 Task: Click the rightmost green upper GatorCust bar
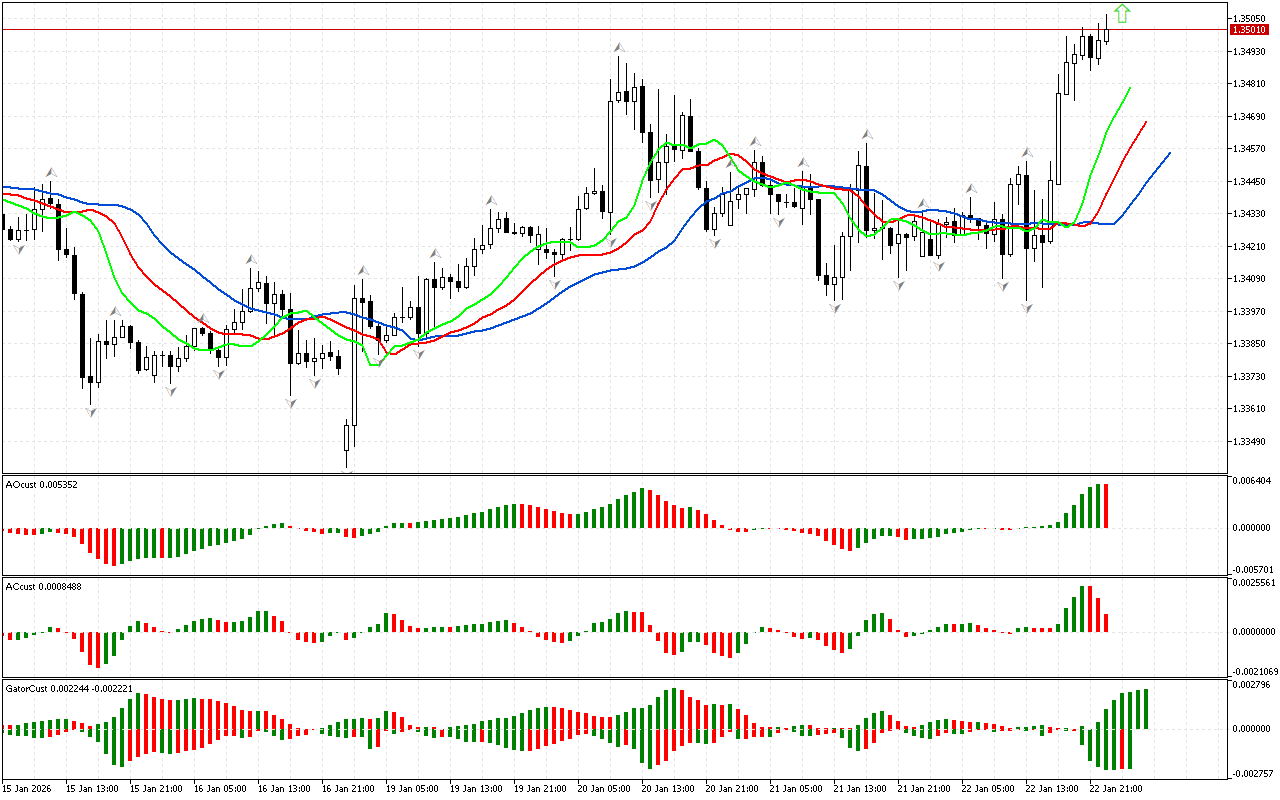[1145, 709]
